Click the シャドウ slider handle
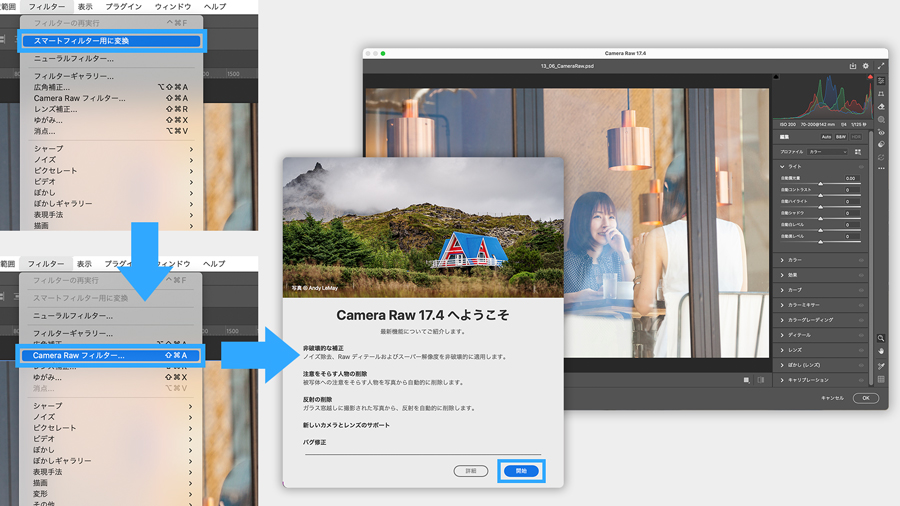Screen dimensions: 900x506 tap(821, 219)
